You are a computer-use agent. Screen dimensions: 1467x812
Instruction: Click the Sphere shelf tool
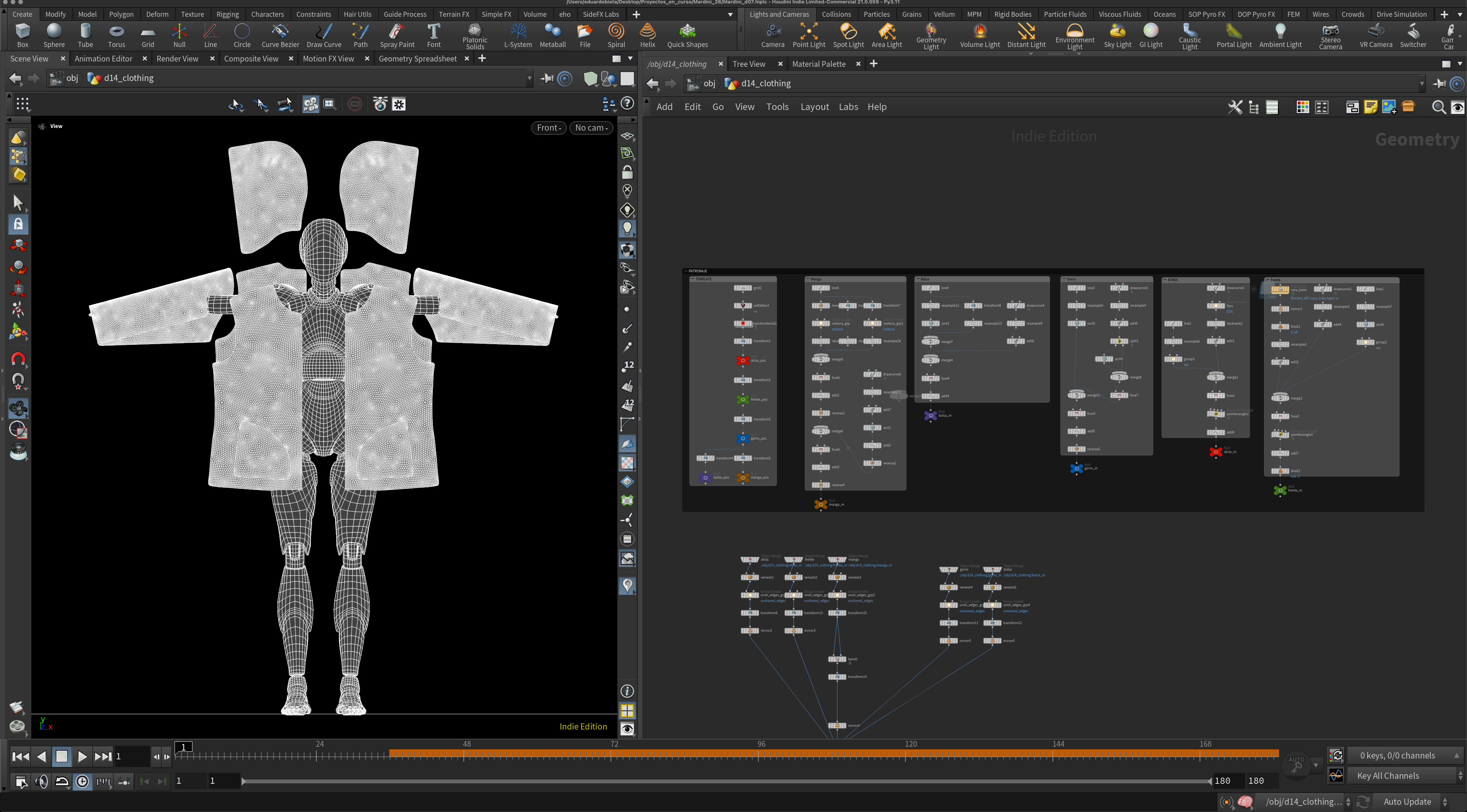point(54,35)
